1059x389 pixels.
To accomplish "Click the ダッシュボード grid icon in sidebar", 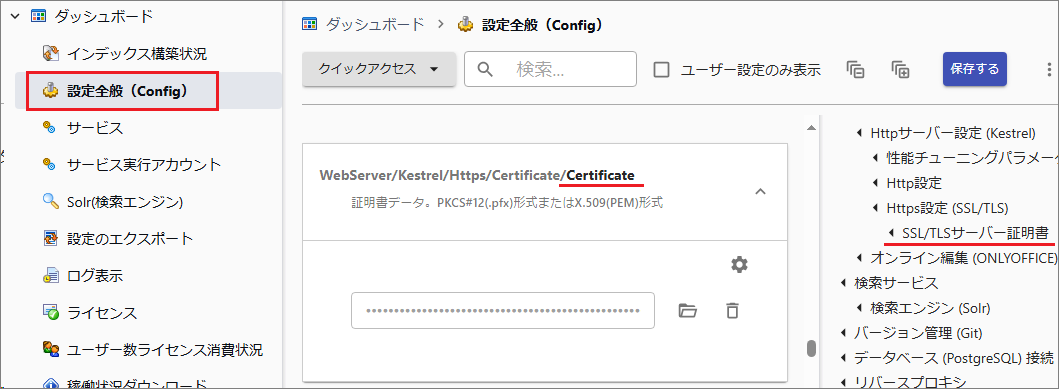I will tap(38, 17).
